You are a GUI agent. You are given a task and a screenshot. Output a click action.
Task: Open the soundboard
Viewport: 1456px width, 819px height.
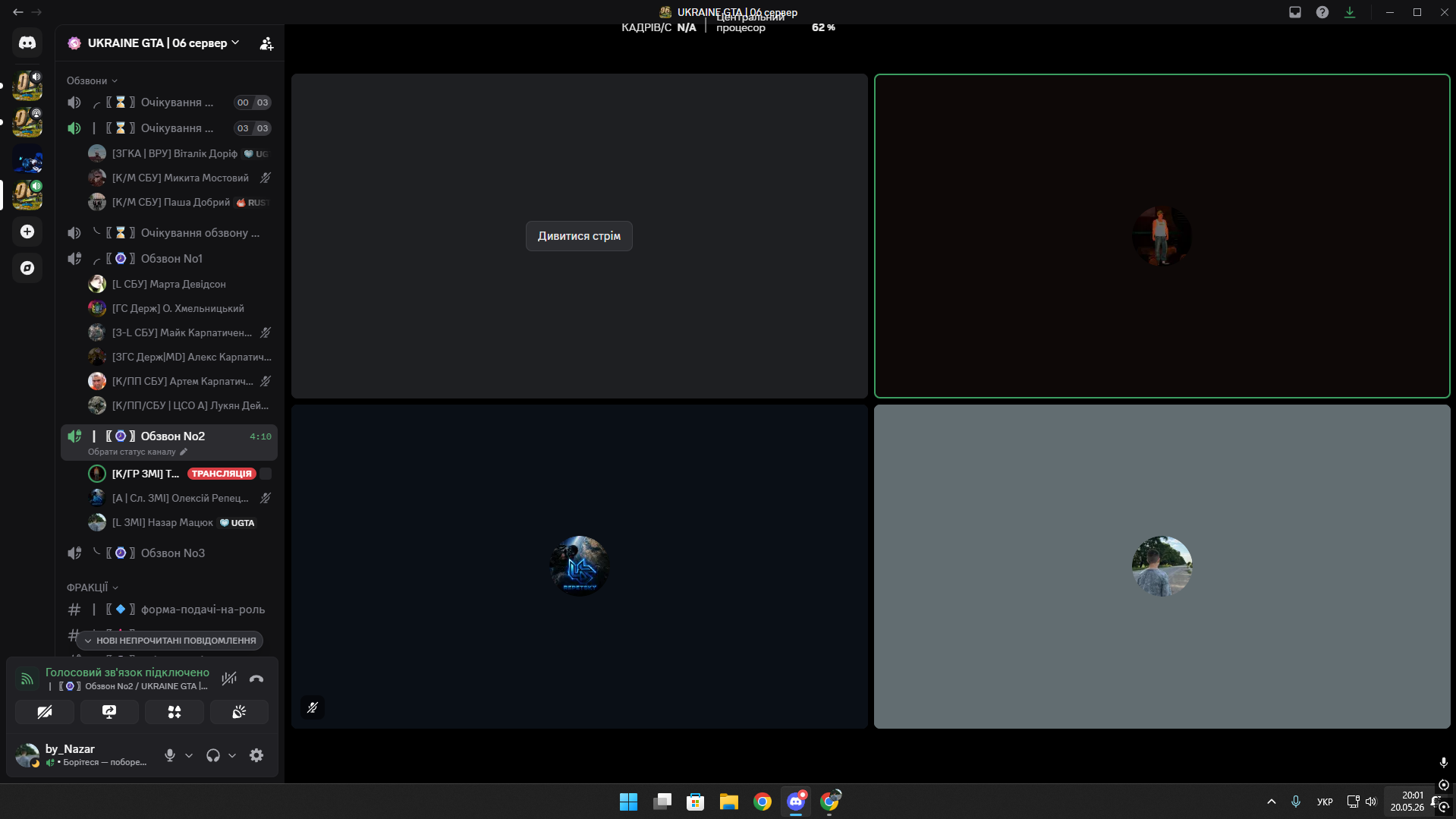(x=239, y=712)
